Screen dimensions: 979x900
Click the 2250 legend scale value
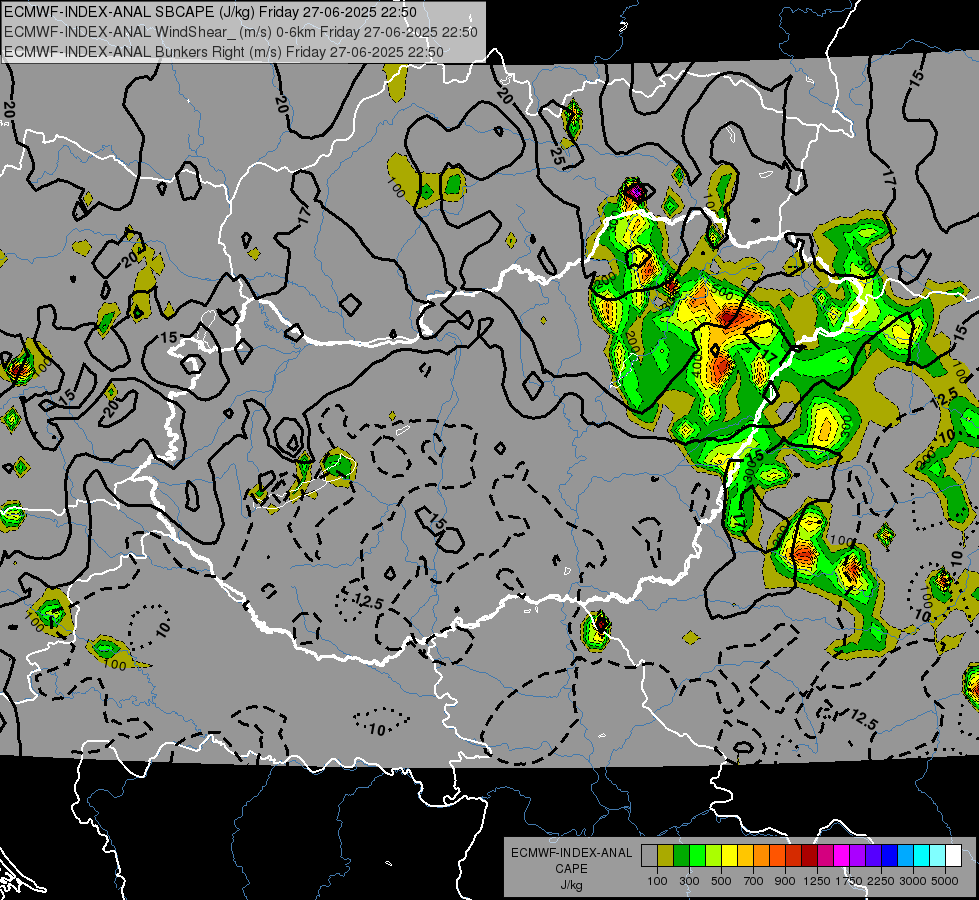pos(880,881)
